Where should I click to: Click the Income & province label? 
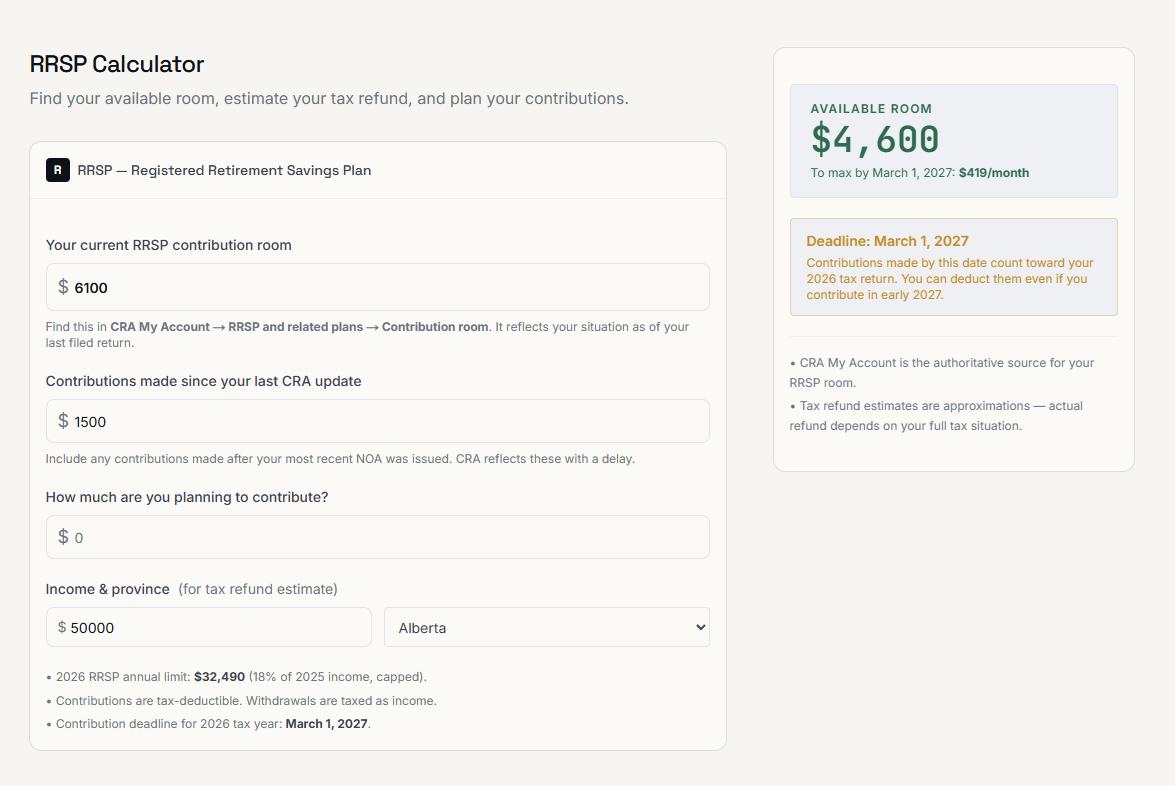pos(108,589)
